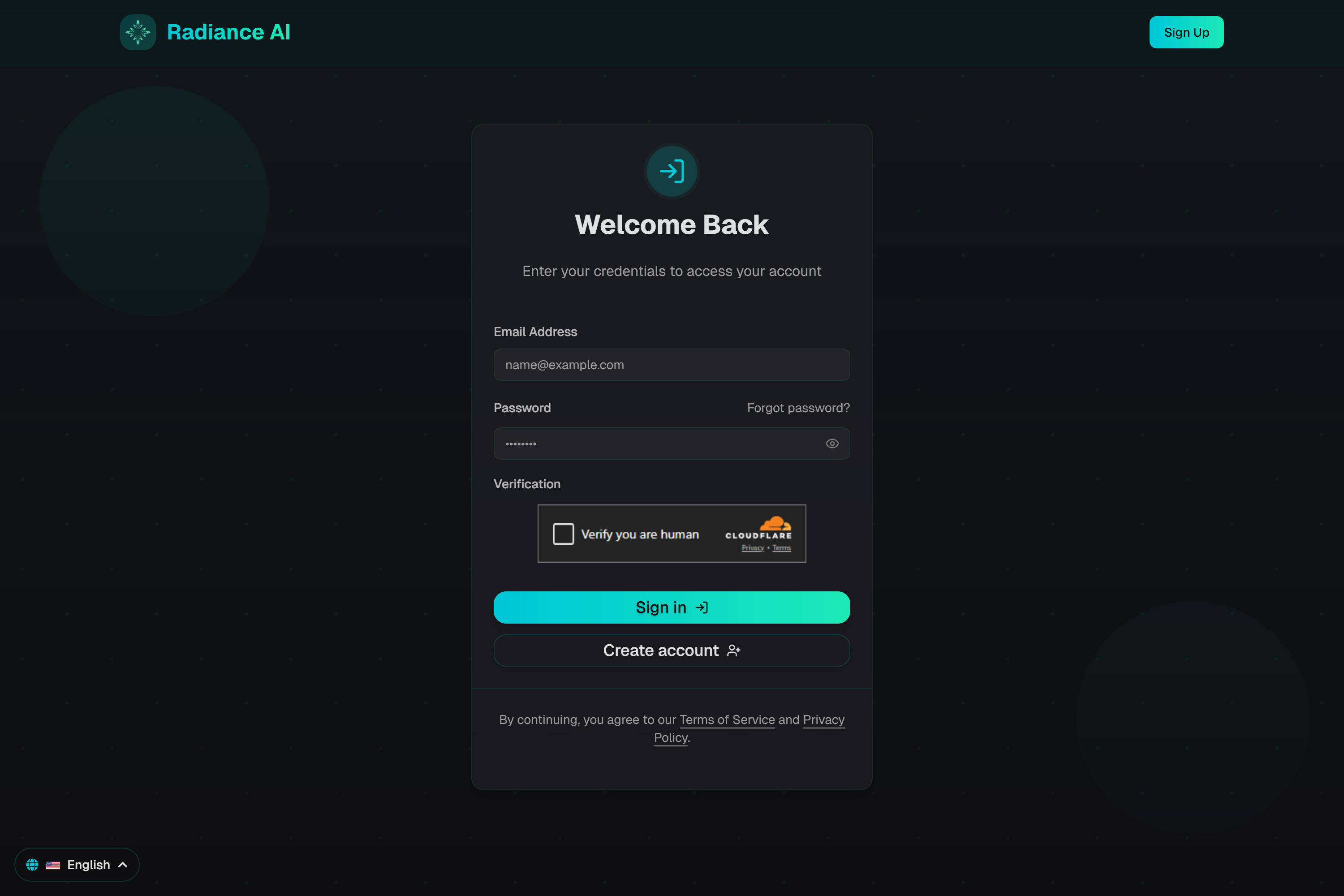Click the Radiance AI starburst logo icon
The height and width of the screenshot is (896, 1344).
[138, 32]
